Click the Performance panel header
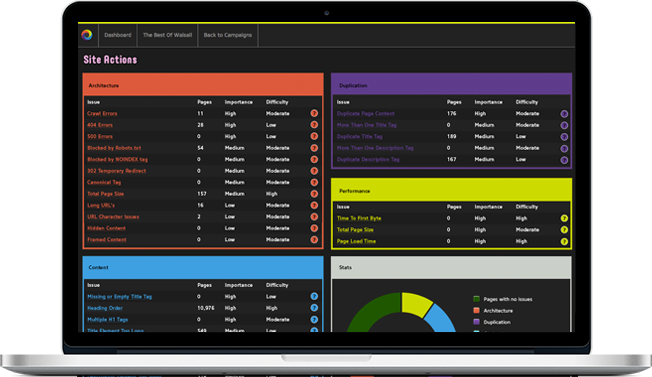This screenshot has height=377, width=652. [452, 190]
